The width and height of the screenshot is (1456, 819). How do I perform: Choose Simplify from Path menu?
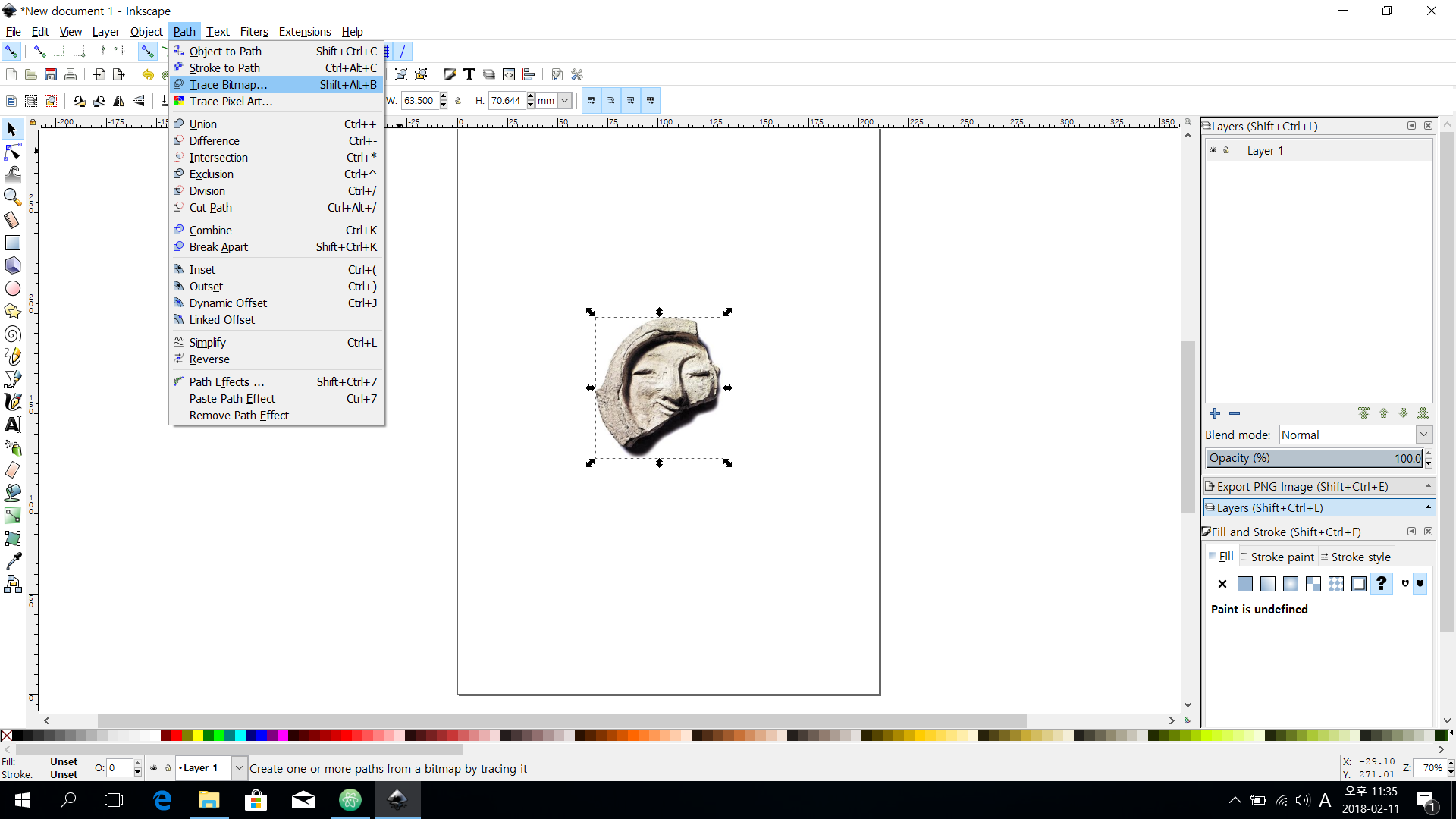pos(278,342)
